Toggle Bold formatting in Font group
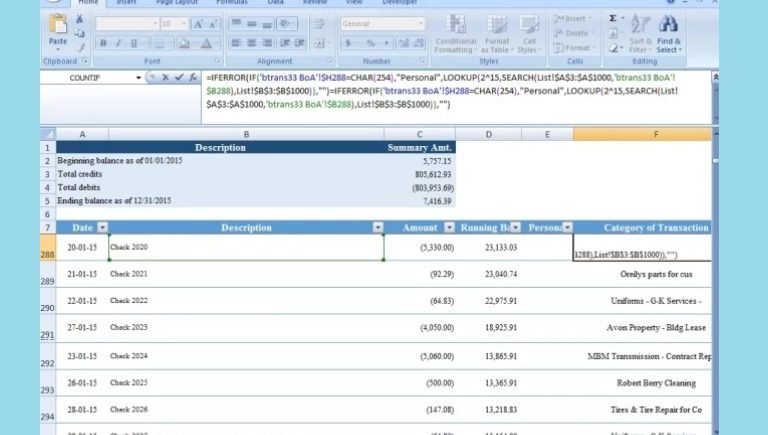Image resolution: width=768 pixels, height=435 pixels. pyautogui.click(x=103, y=43)
